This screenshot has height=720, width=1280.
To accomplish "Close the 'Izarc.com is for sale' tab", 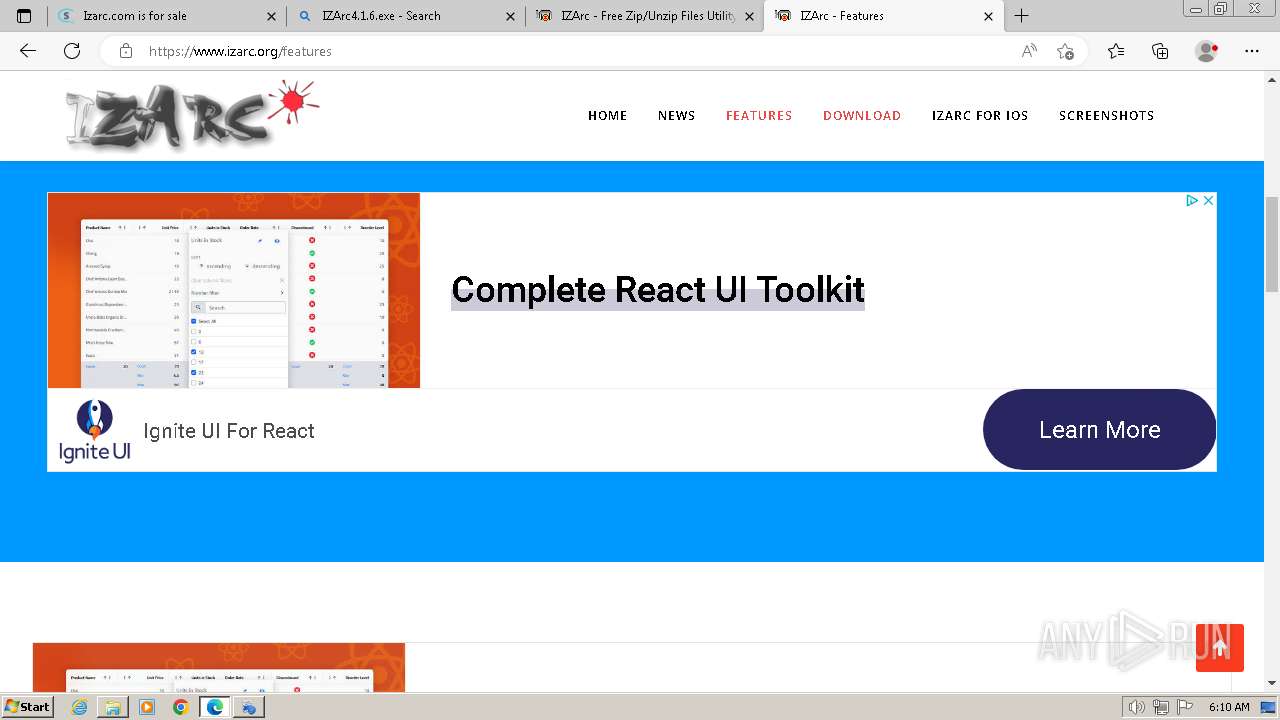I will click(272, 16).
